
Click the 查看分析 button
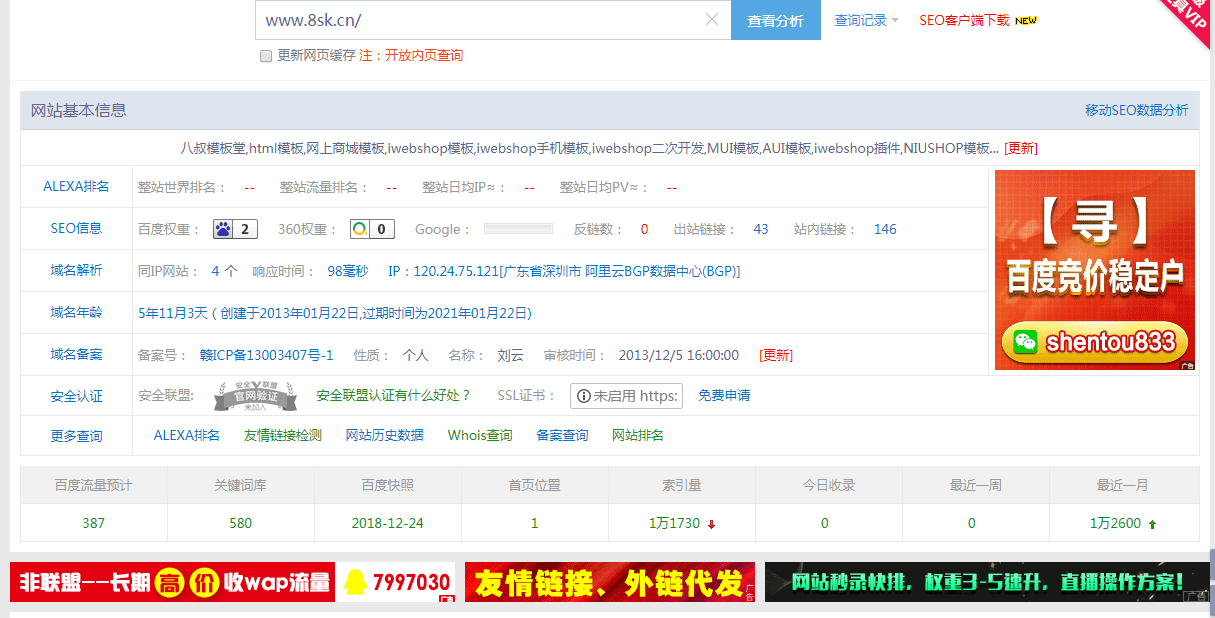coord(776,20)
